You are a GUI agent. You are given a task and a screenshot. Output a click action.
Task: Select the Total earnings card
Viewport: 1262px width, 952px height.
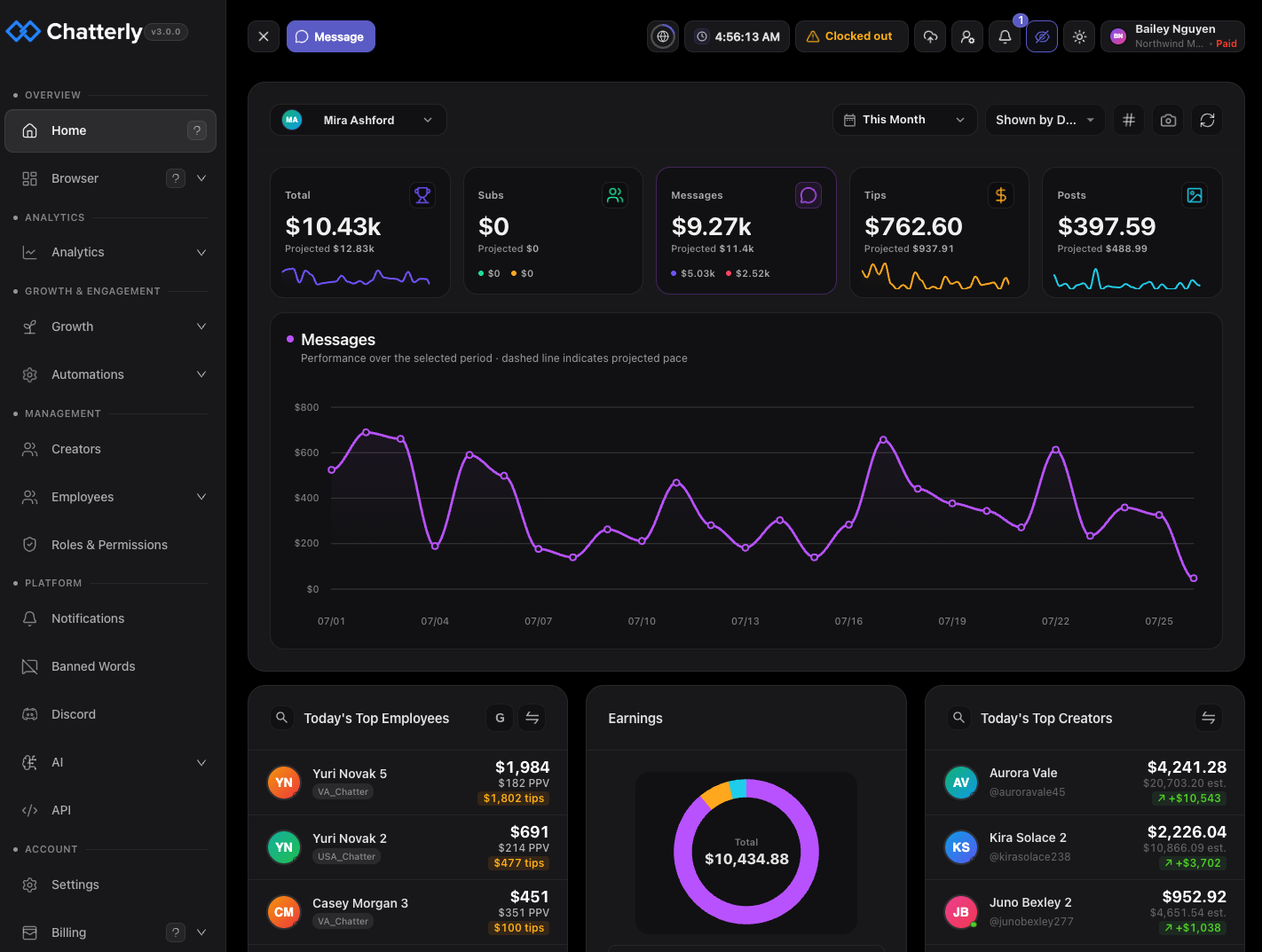360,231
